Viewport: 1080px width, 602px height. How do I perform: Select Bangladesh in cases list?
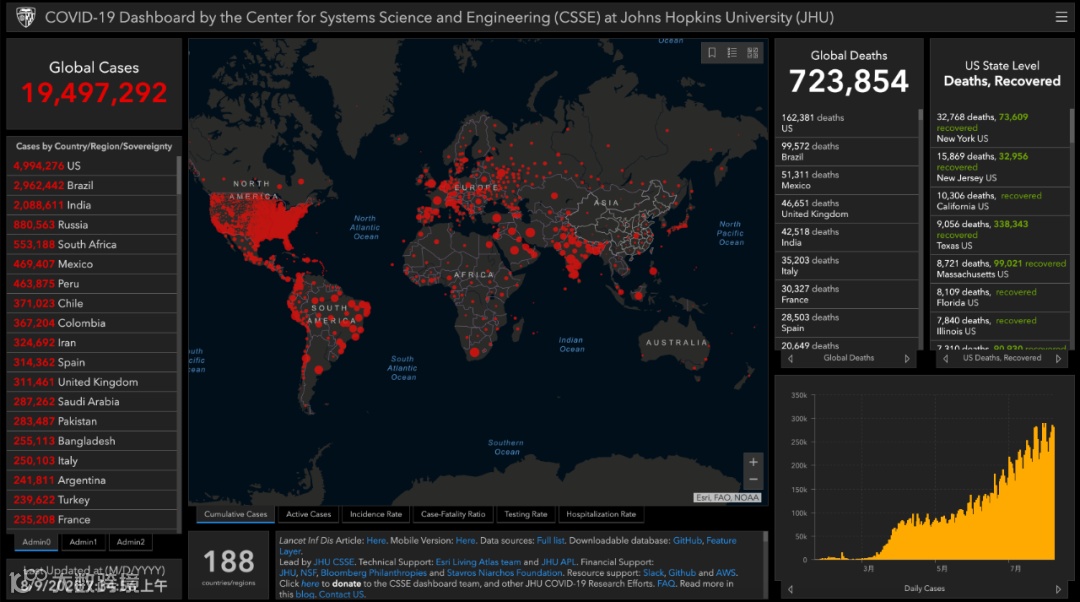(93, 441)
